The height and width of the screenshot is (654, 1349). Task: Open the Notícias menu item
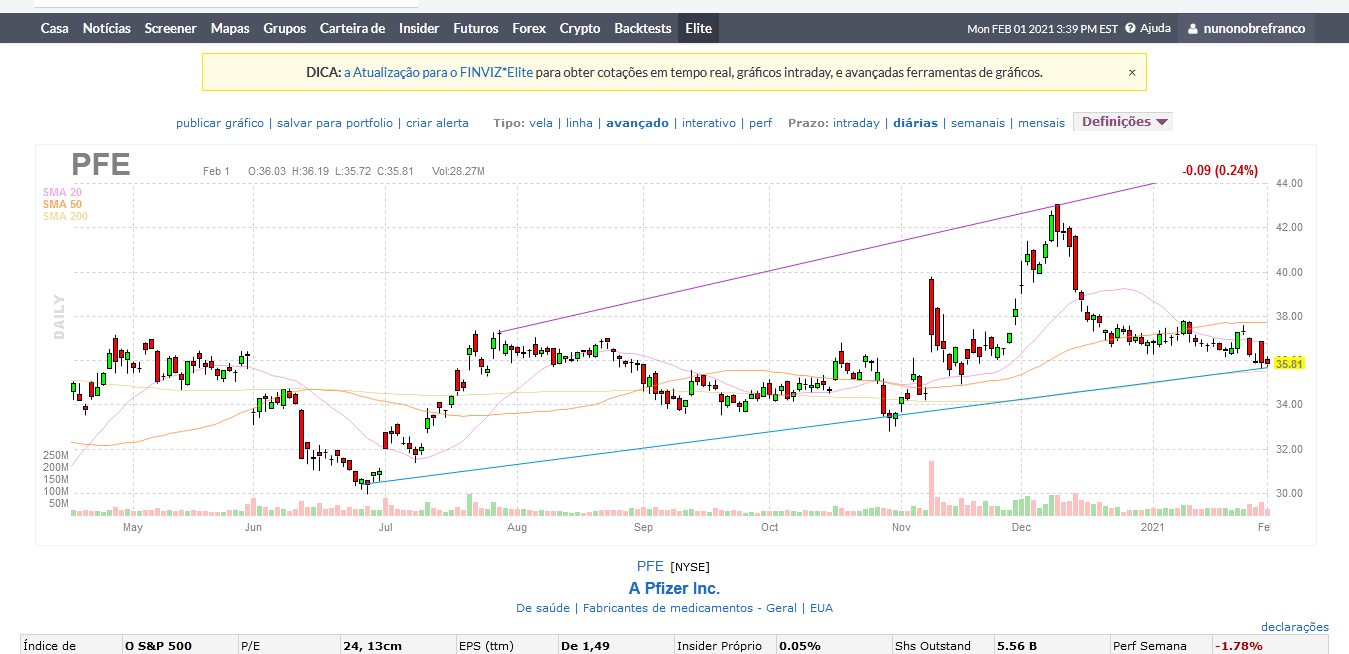point(107,28)
